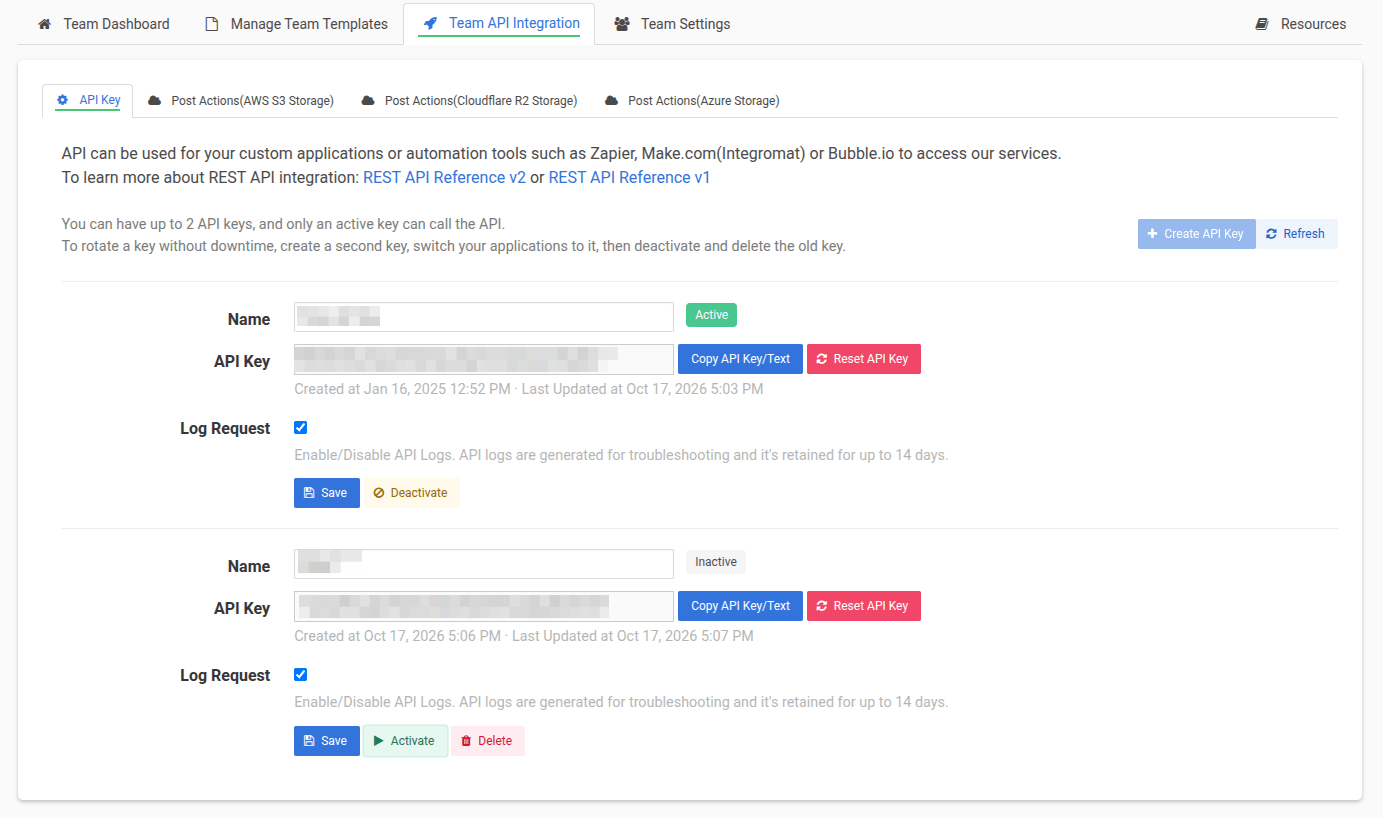Image resolution: width=1383 pixels, height=818 pixels.
Task: Copy API Key/Text for the Active key
Action: tap(740, 359)
